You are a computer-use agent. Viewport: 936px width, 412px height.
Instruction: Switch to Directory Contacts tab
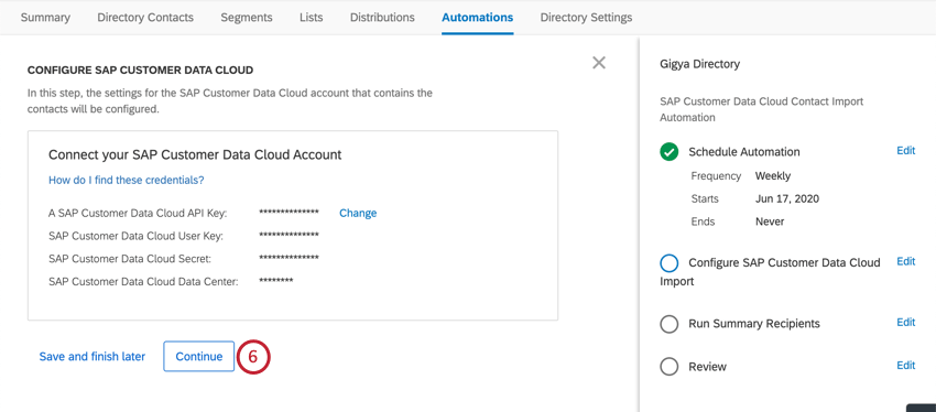pyautogui.click(x=145, y=17)
